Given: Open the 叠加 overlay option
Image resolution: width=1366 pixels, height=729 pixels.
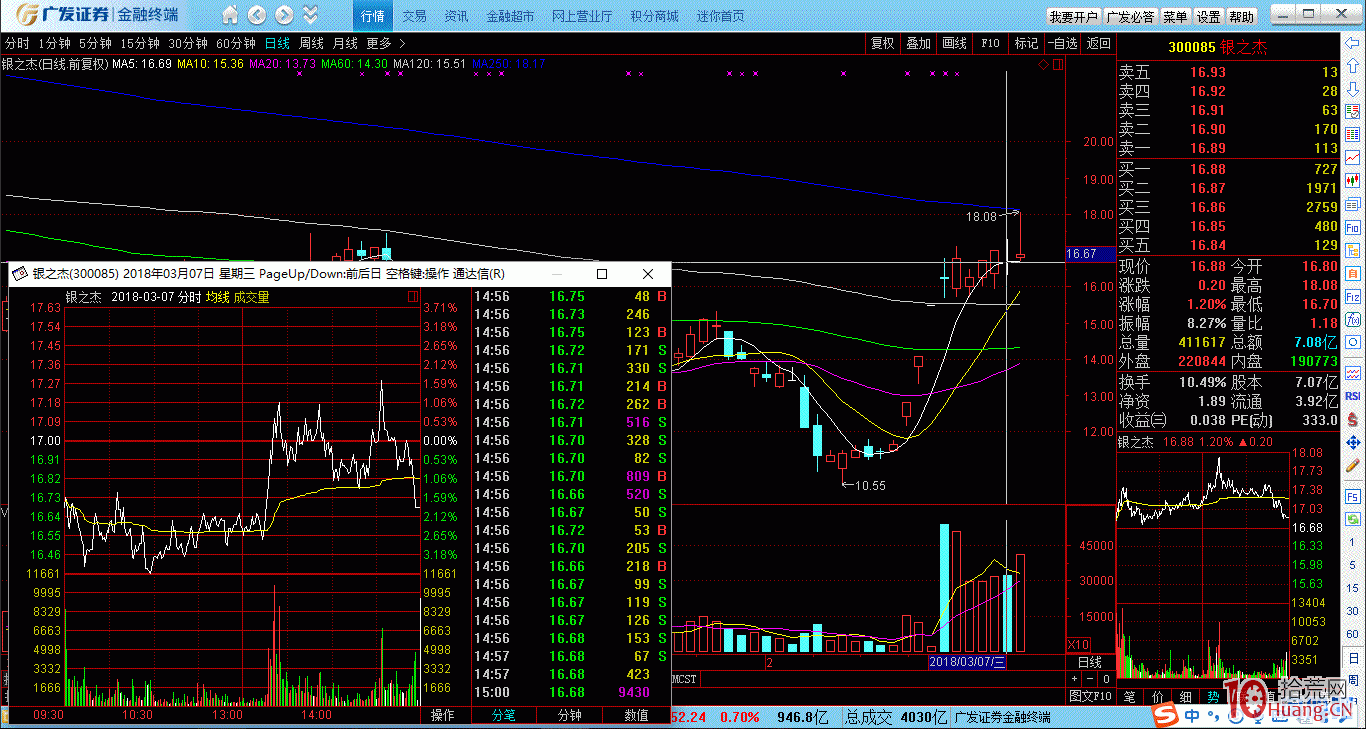Looking at the screenshot, I should click(x=918, y=44).
